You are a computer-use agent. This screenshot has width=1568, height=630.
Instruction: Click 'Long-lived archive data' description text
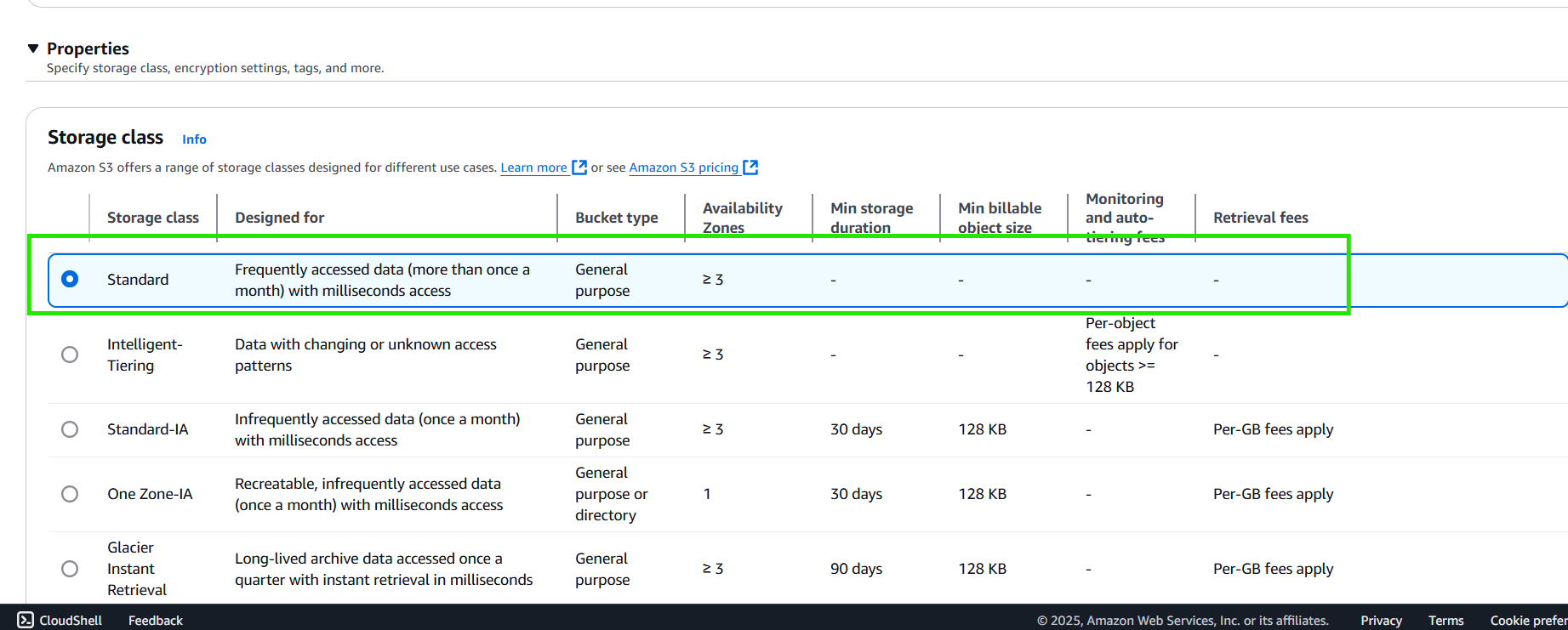click(384, 569)
